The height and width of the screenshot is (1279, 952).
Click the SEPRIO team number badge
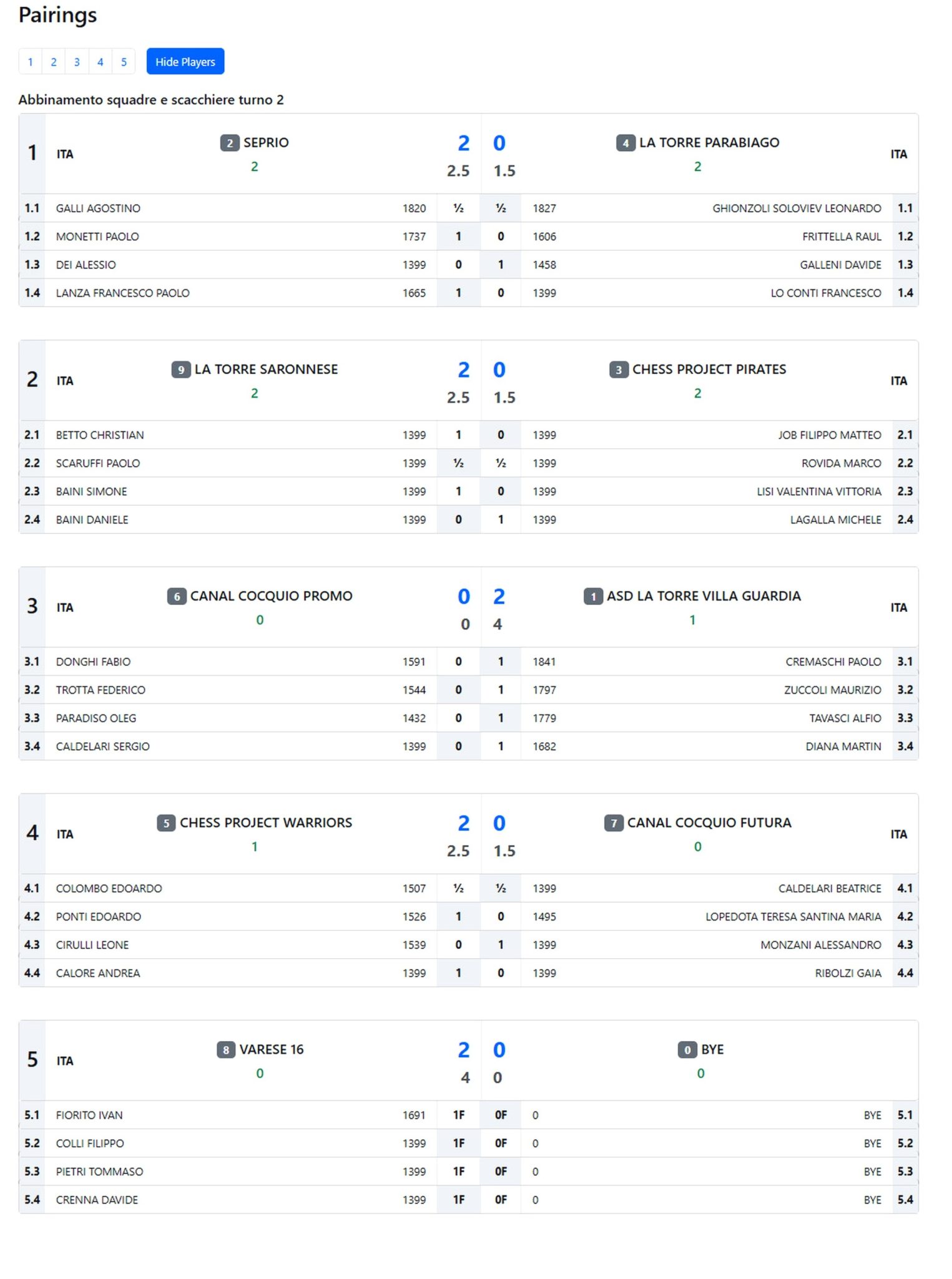(229, 142)
